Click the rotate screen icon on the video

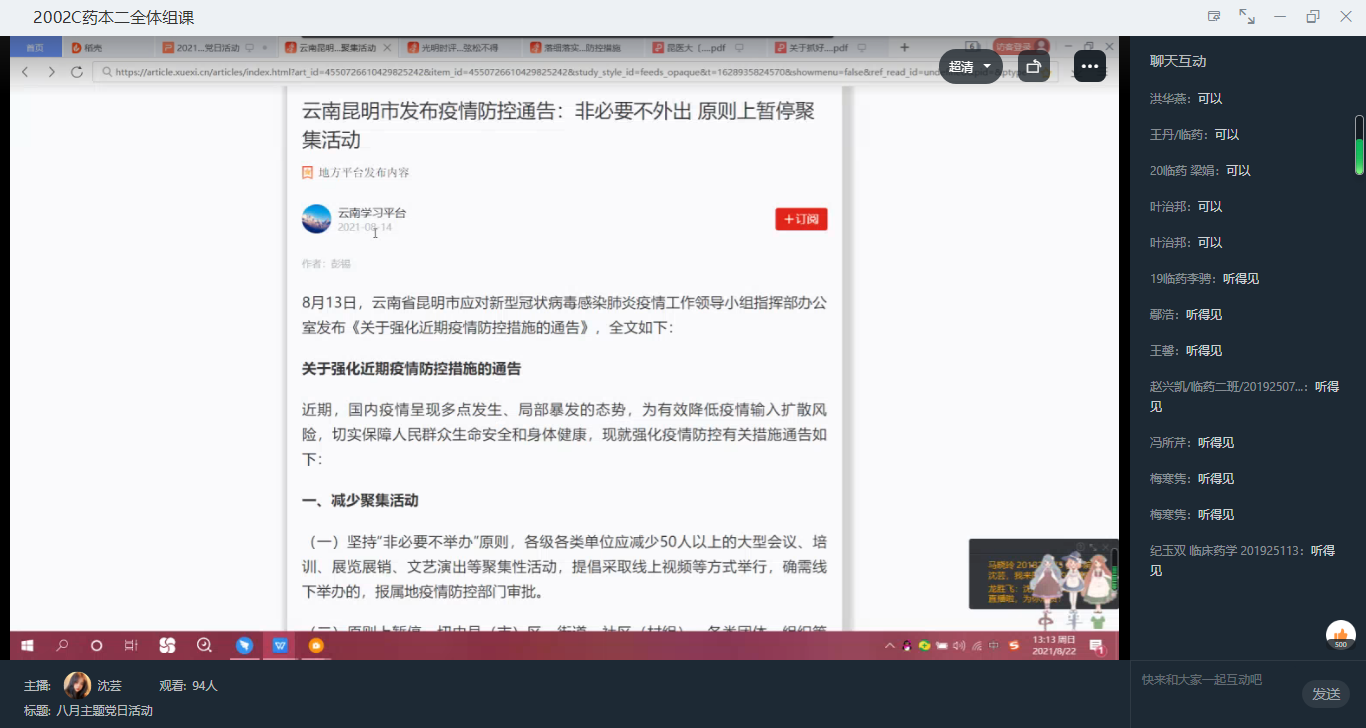click(x=1034, y=67)
